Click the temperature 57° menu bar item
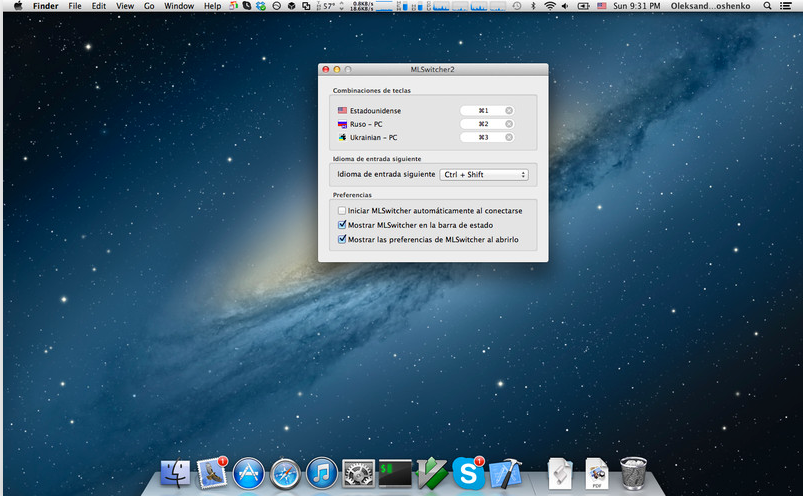The image size is (803, 496). coord(329,6)
